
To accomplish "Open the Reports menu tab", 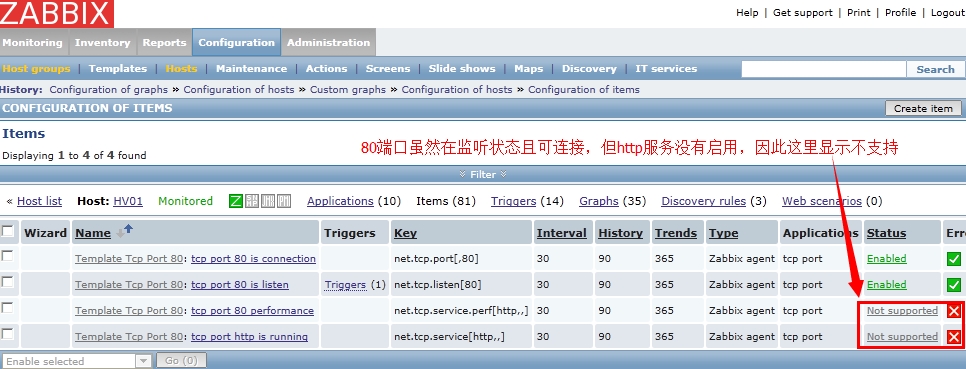I will point(164,43).
